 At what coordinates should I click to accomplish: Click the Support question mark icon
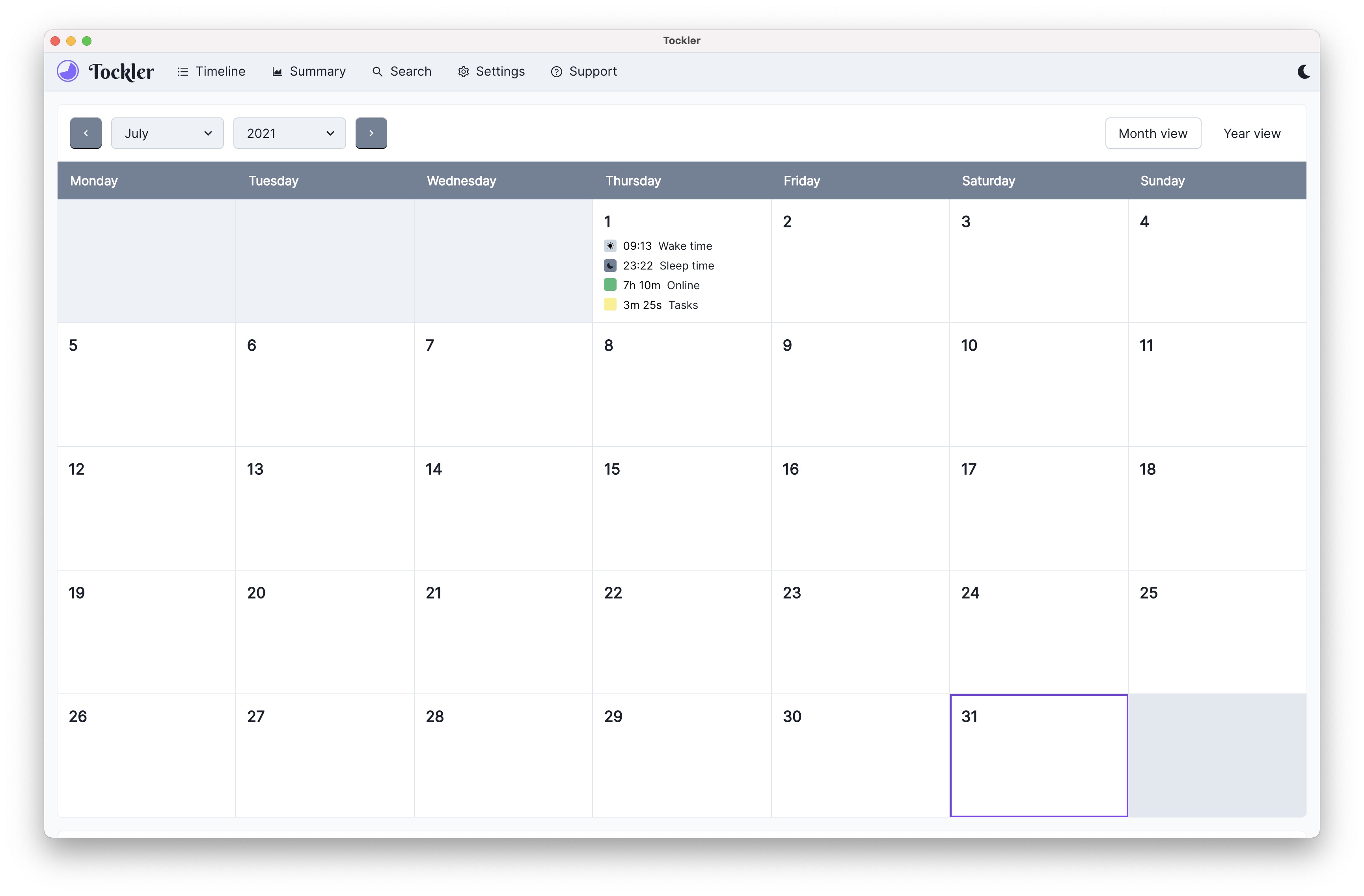(556, 72)
